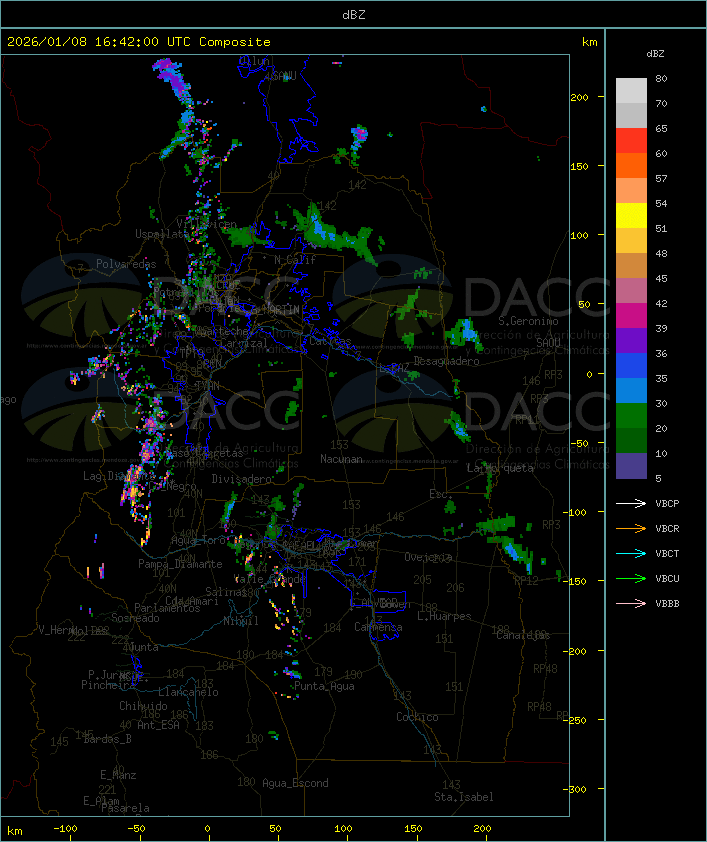
Task: Click the pink VBBB arrow icon
Action: (631, 604)
